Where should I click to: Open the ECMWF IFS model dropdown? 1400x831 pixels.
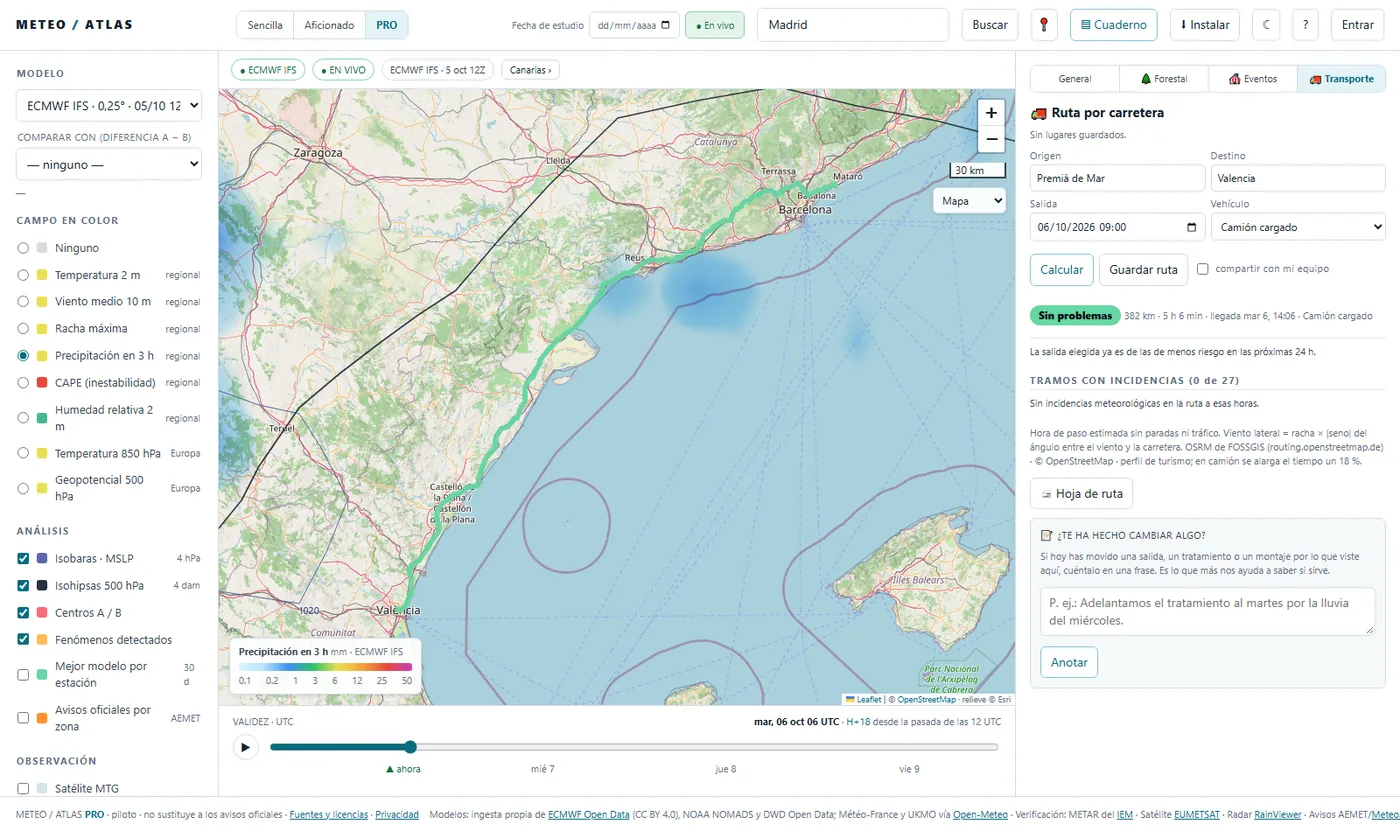click(109, 105)
